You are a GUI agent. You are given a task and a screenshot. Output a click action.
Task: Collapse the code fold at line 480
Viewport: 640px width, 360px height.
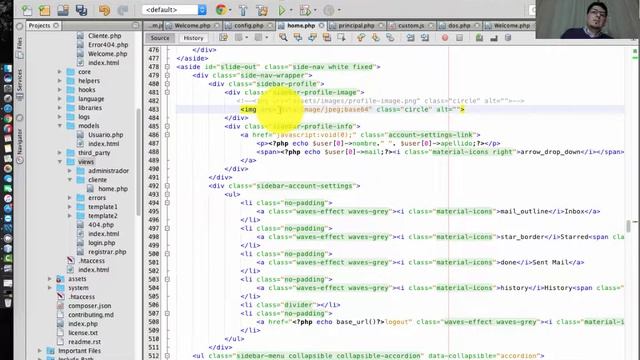(x=167, y=84)
